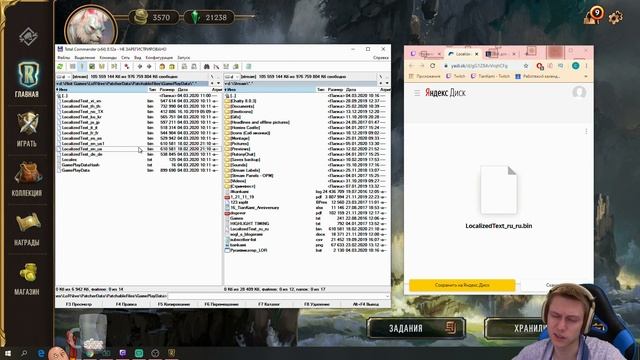Viewport: 640px width, 360px height.
Task: Select LocalizedText_en_us in left panel
Action: pos(139,149)
